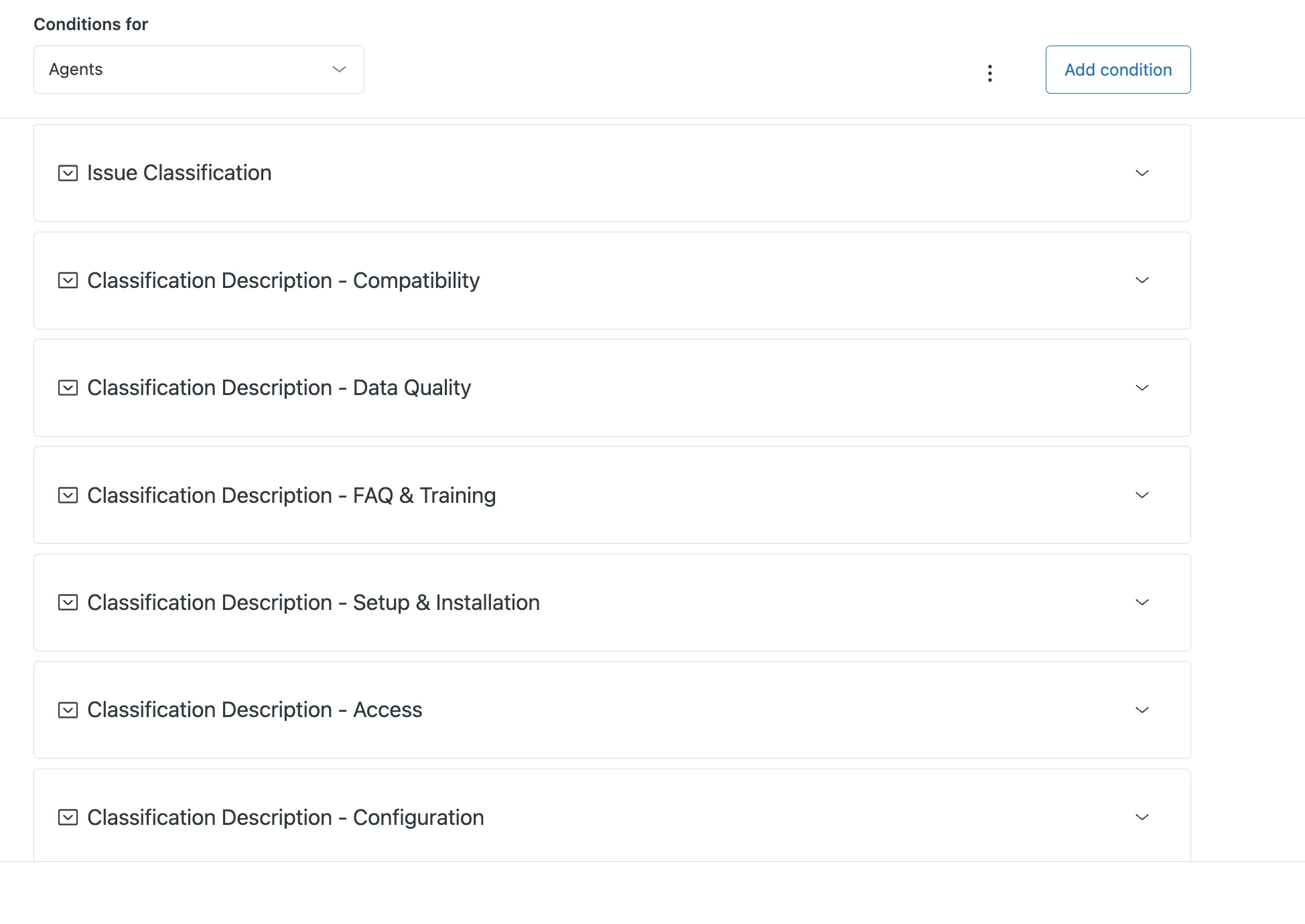Viewport: 1305px width, 924px height.
Task: Click the Issue Classification title text
Action: point(179,173)
